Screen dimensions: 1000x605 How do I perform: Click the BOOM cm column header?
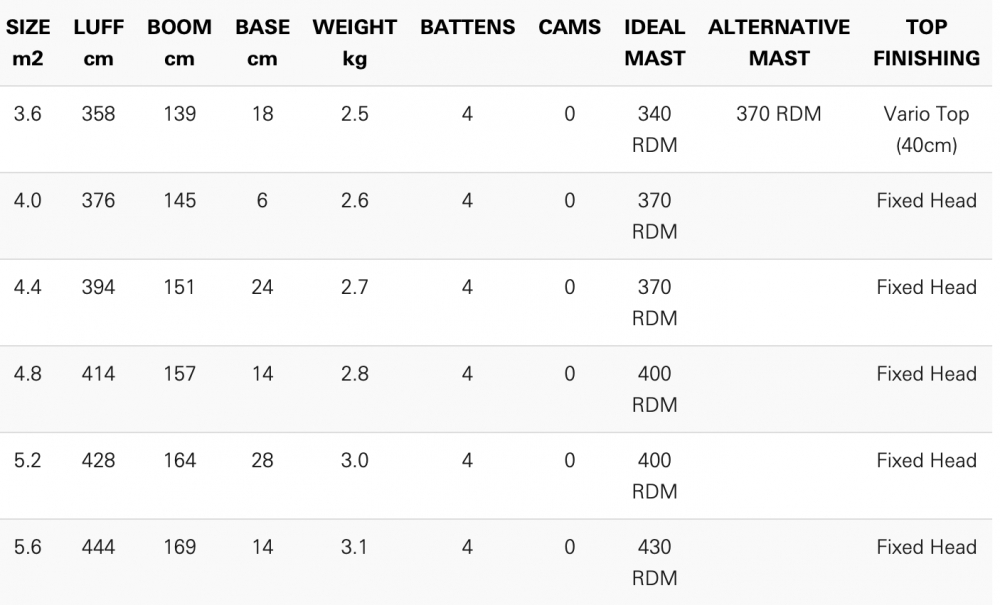click(x=179, y=43)
